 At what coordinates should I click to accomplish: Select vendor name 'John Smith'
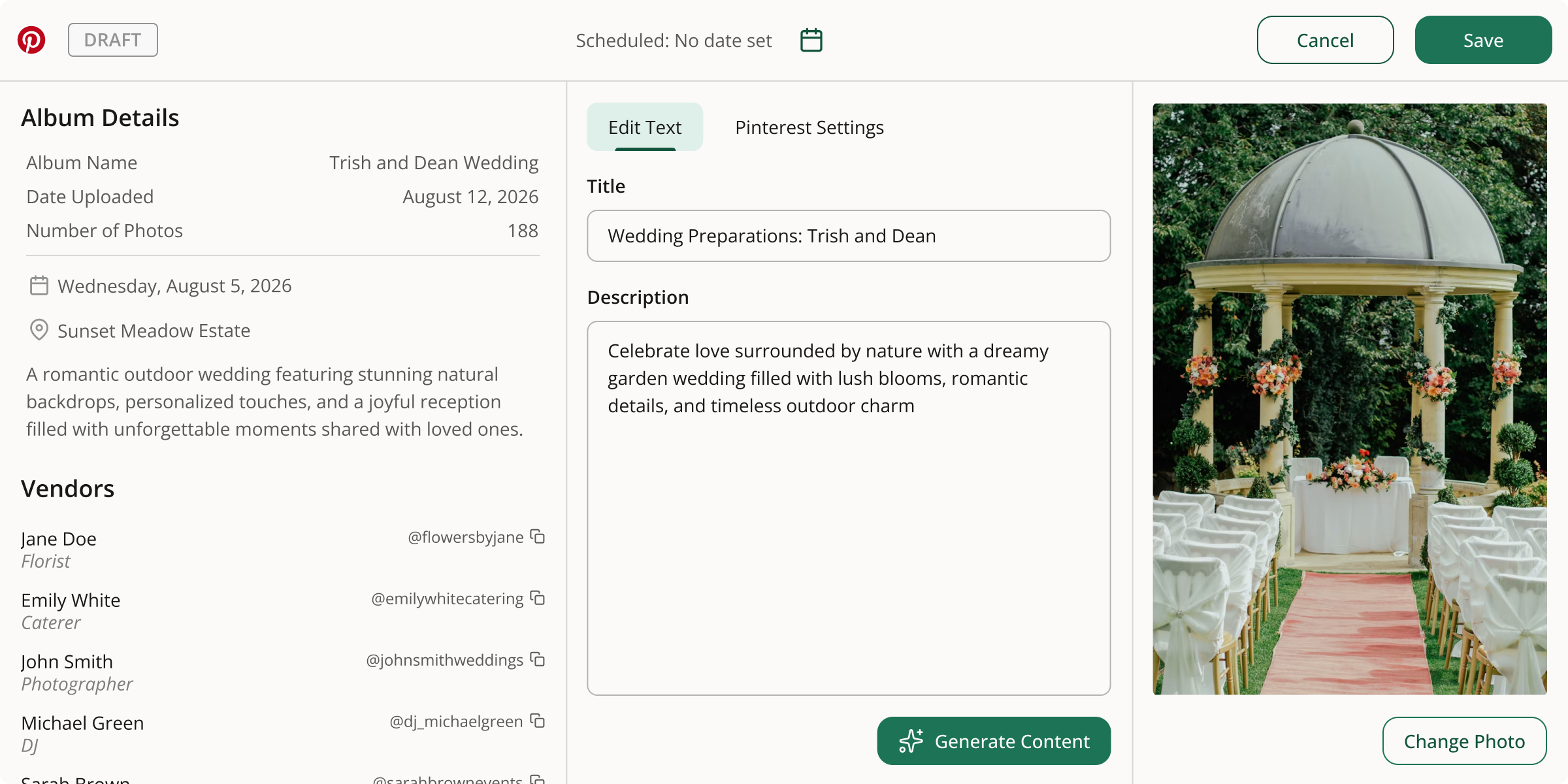(67, 662)
